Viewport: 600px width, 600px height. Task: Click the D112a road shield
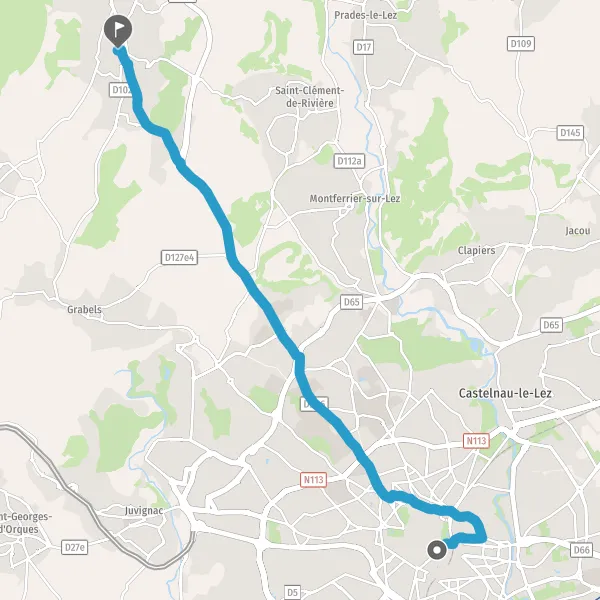click(349, 161)
